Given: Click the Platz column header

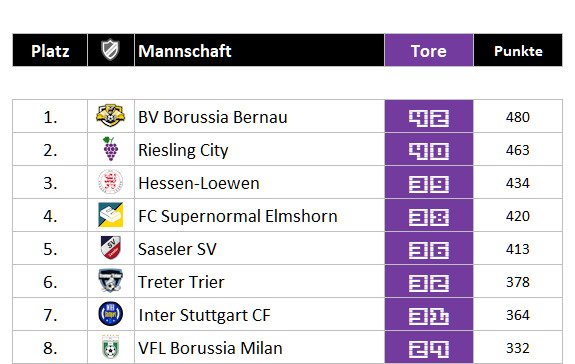Looking at the screenshot, I should (x=50, y=51).
